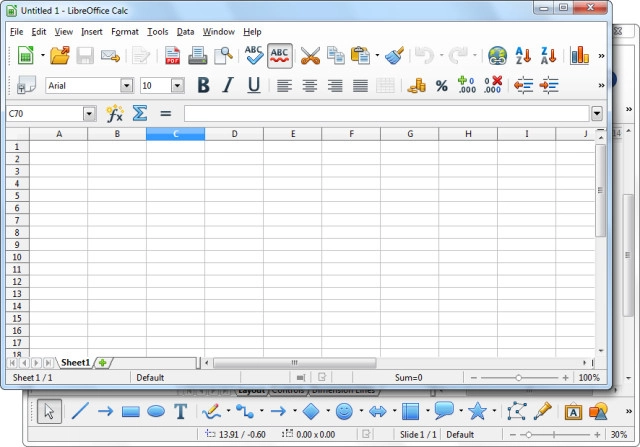Select the Clone Formatting paintbrush

394,56
